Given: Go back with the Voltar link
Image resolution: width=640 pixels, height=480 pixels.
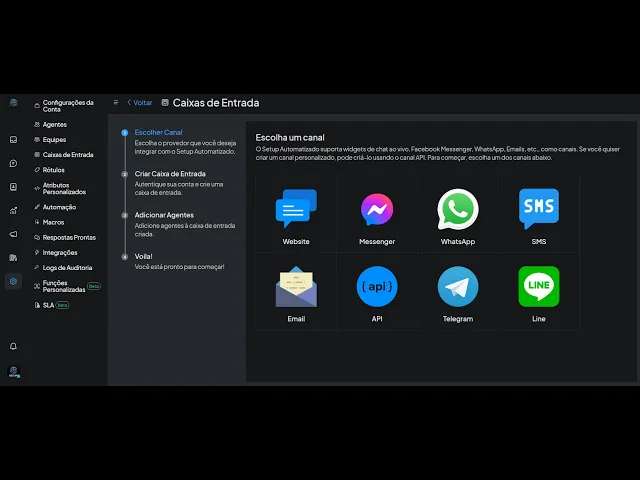Looking at the screenshot, I should [x=140, y=103].
